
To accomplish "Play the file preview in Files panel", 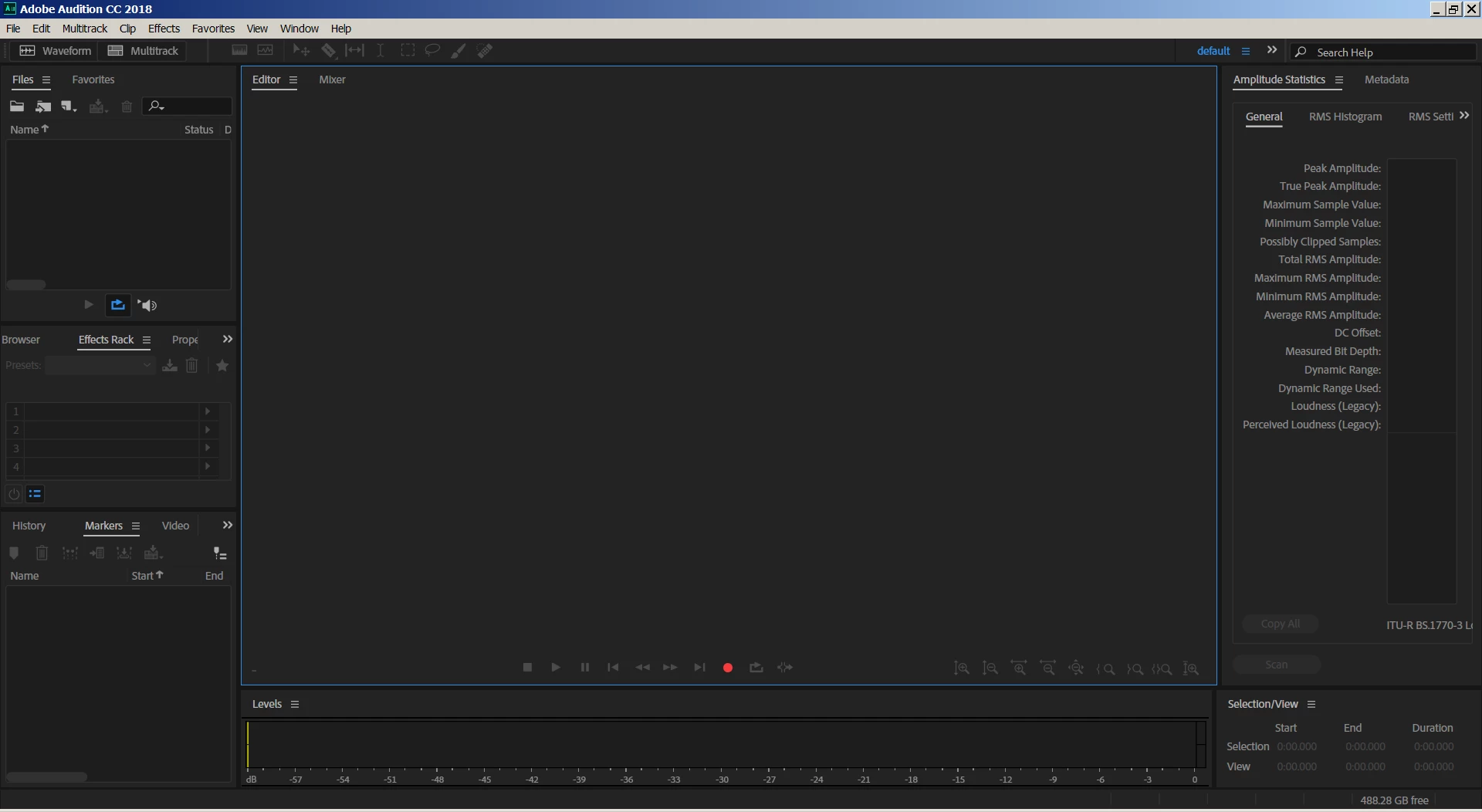I will [x=89, y=305].
